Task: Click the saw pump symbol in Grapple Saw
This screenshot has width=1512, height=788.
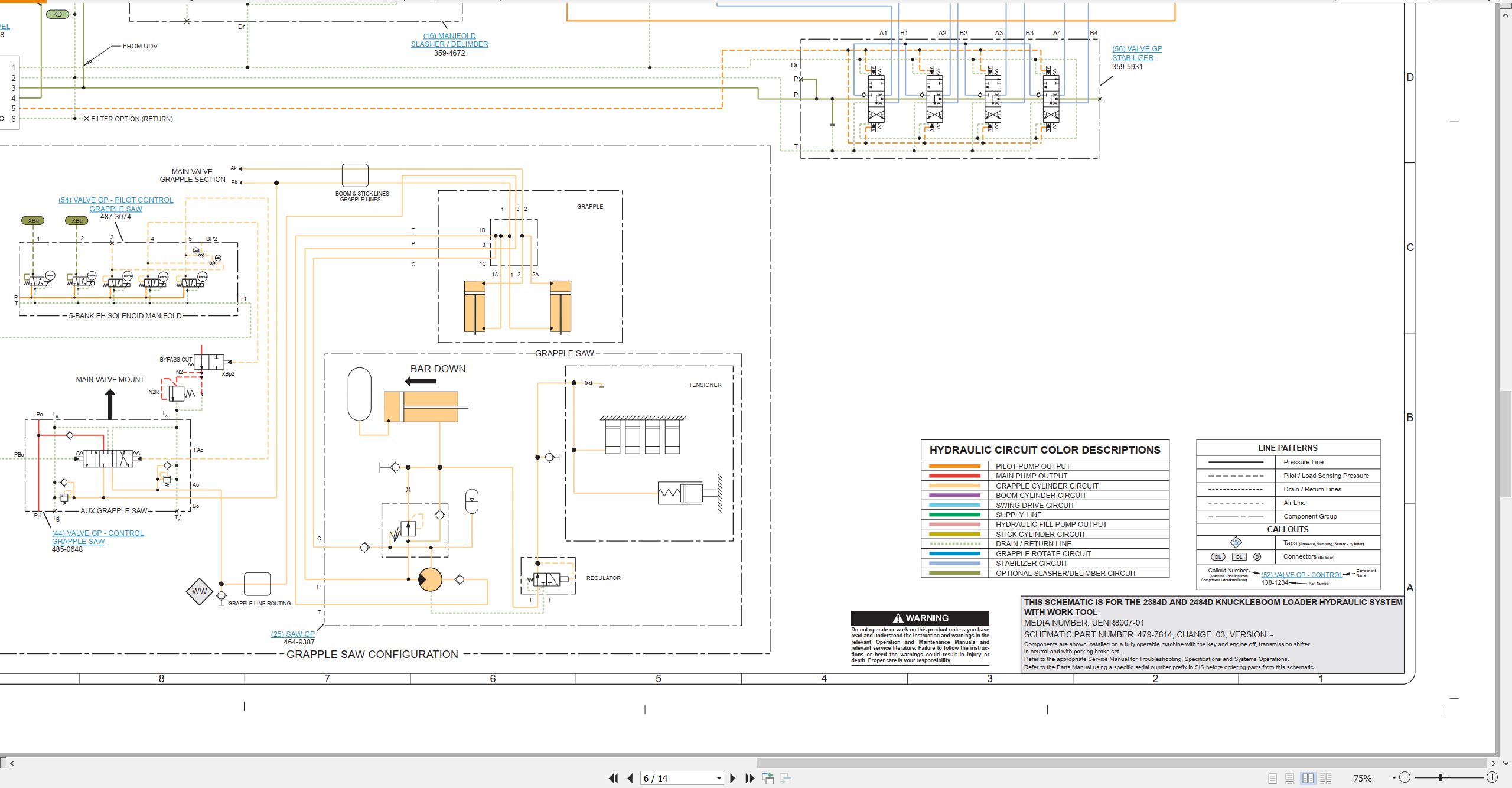Action: (430, 579)
